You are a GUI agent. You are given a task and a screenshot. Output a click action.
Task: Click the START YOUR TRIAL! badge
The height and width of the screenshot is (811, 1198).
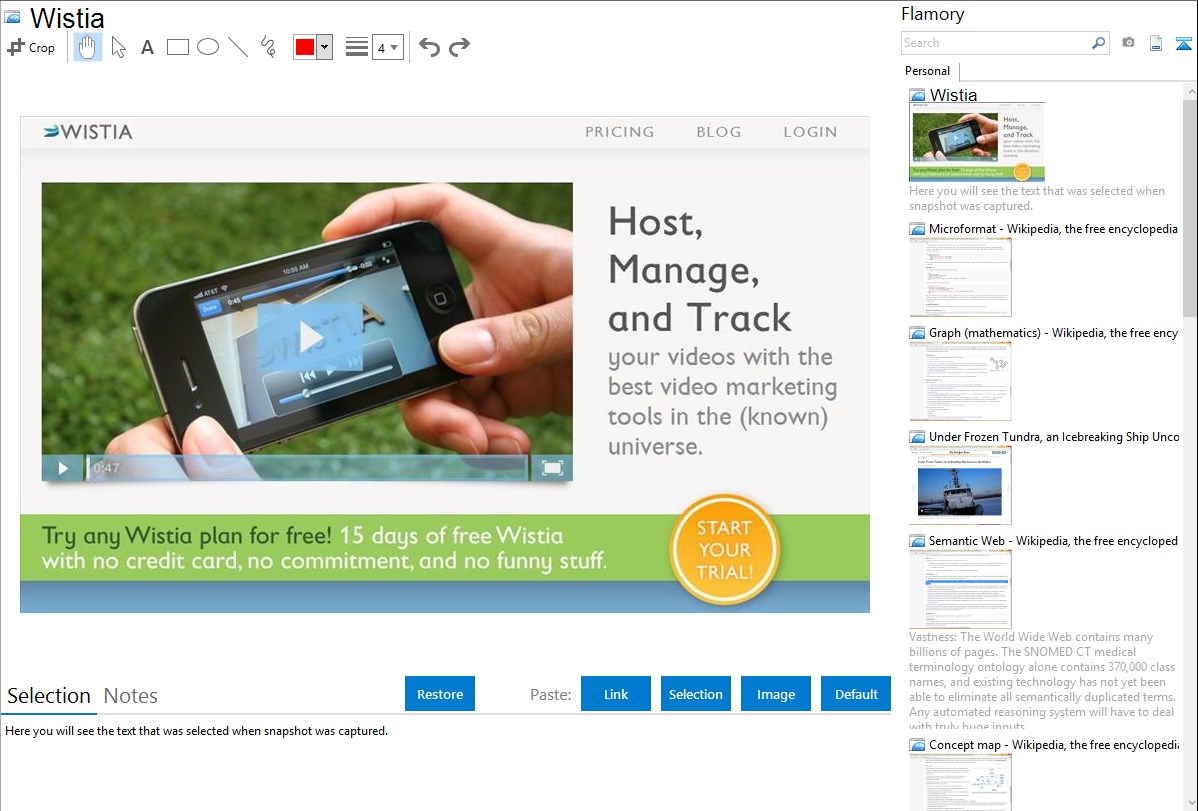pos(724,550)
